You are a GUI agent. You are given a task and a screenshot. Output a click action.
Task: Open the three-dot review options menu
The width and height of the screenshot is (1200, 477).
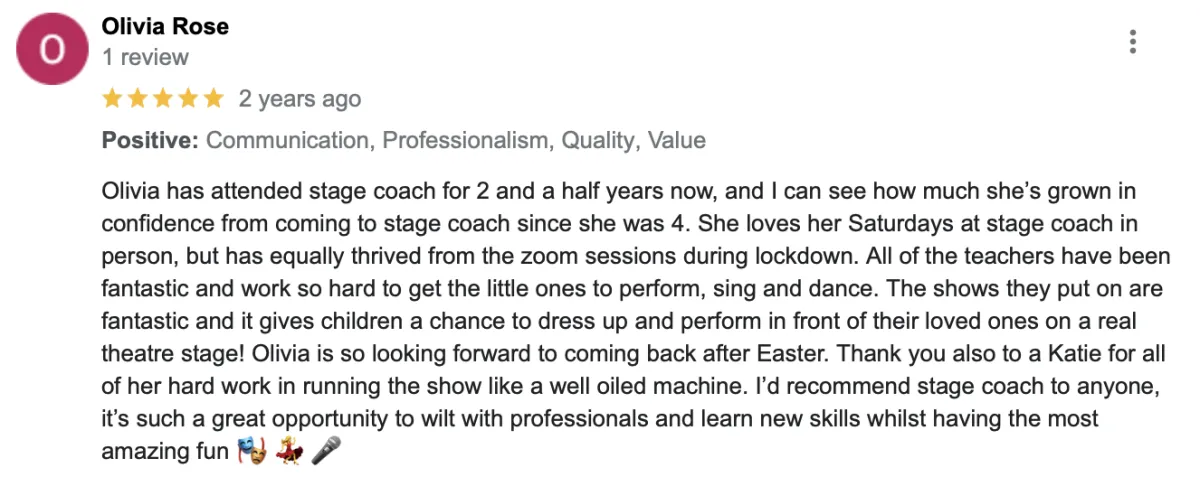point(1132,42)
